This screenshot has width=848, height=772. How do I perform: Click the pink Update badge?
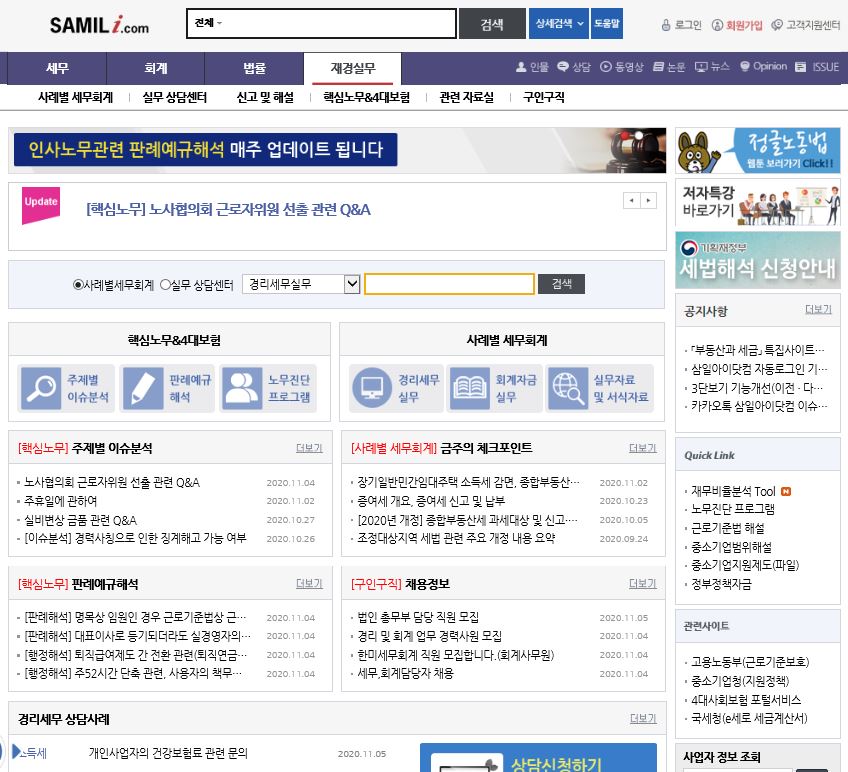click(x=41, y=204)
